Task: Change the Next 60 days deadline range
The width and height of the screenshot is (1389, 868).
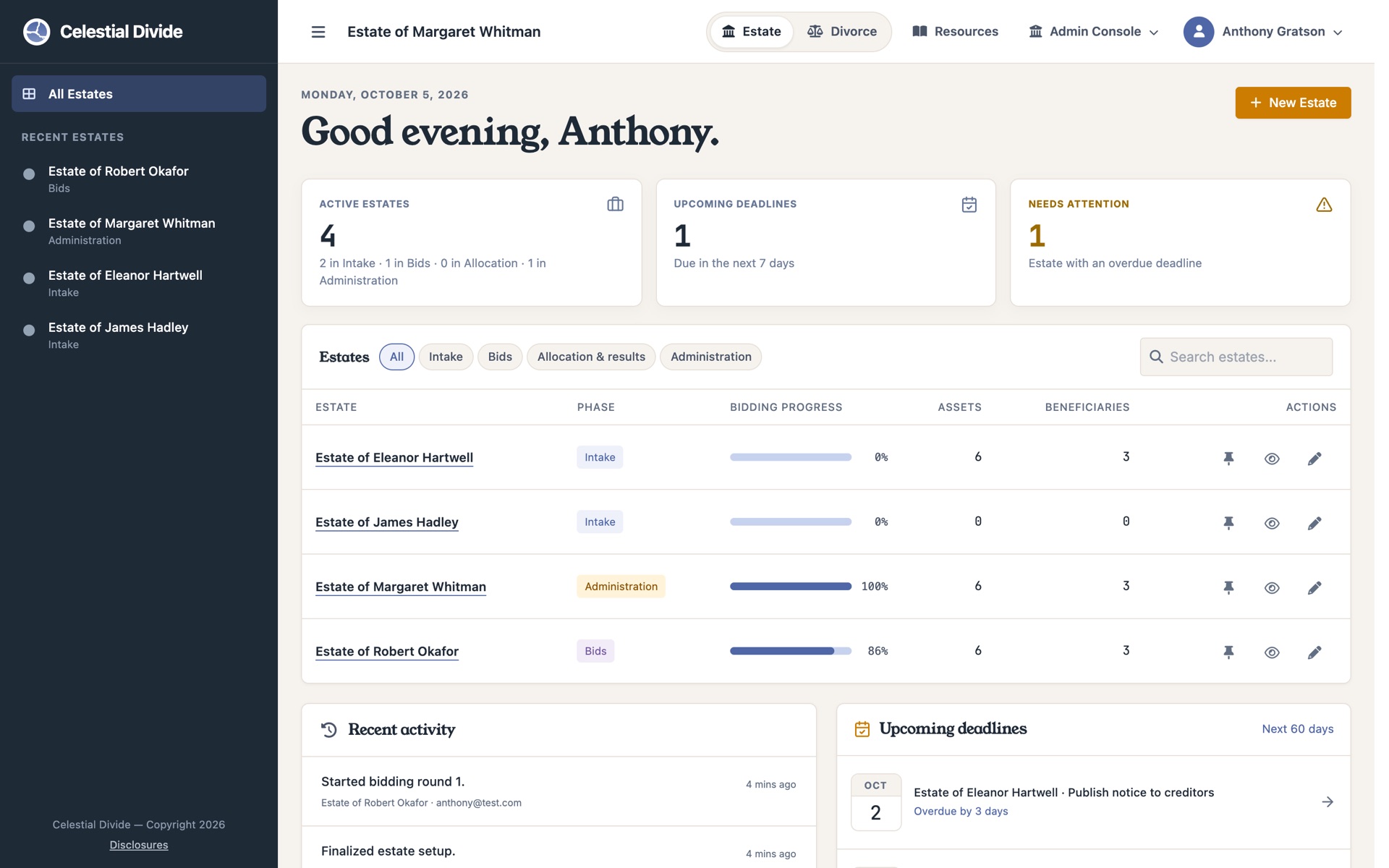Action: pos(1297,729)
